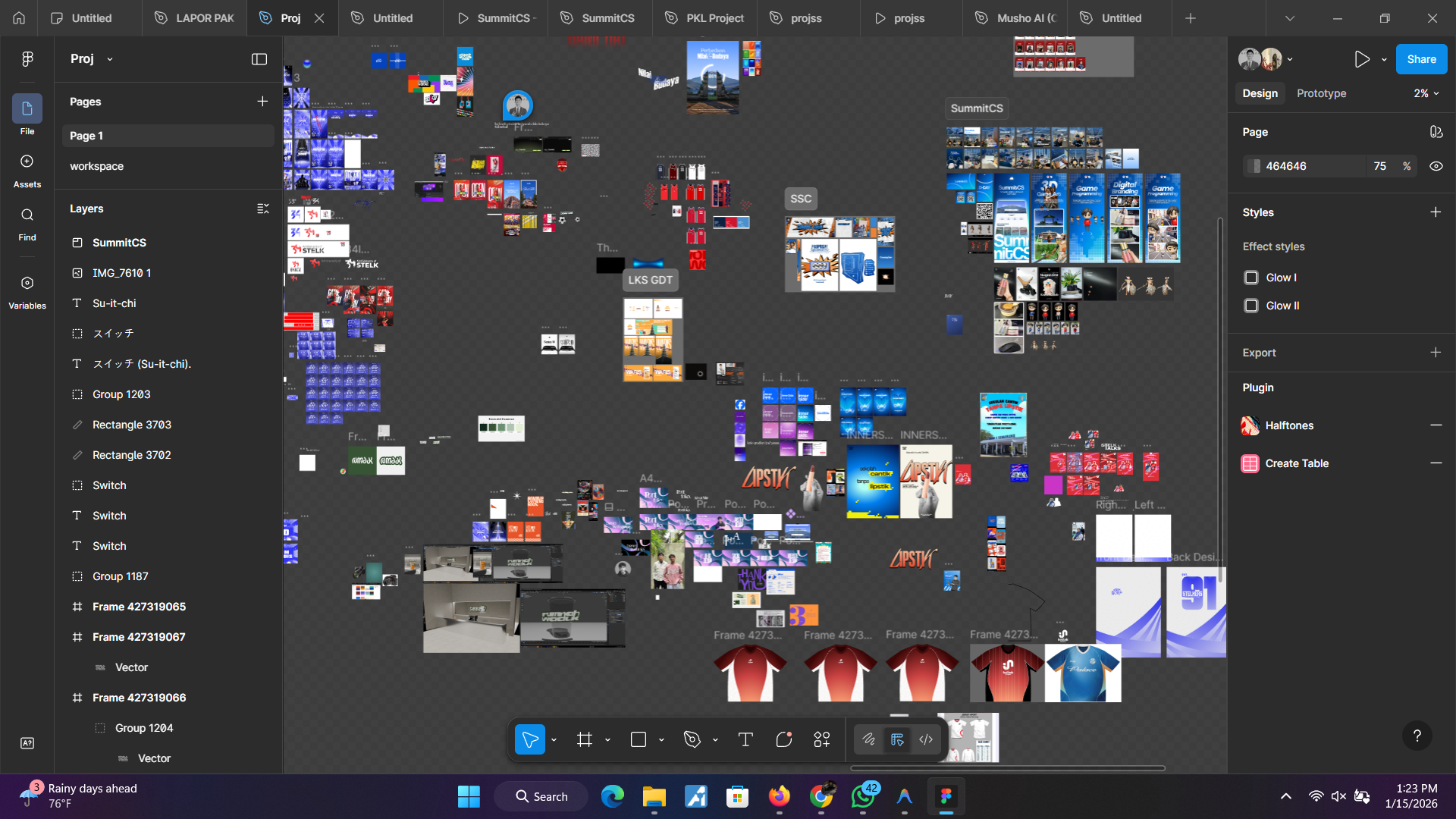
Task: Open the Assets panel in the left sidebar
Action: [27, 168]
